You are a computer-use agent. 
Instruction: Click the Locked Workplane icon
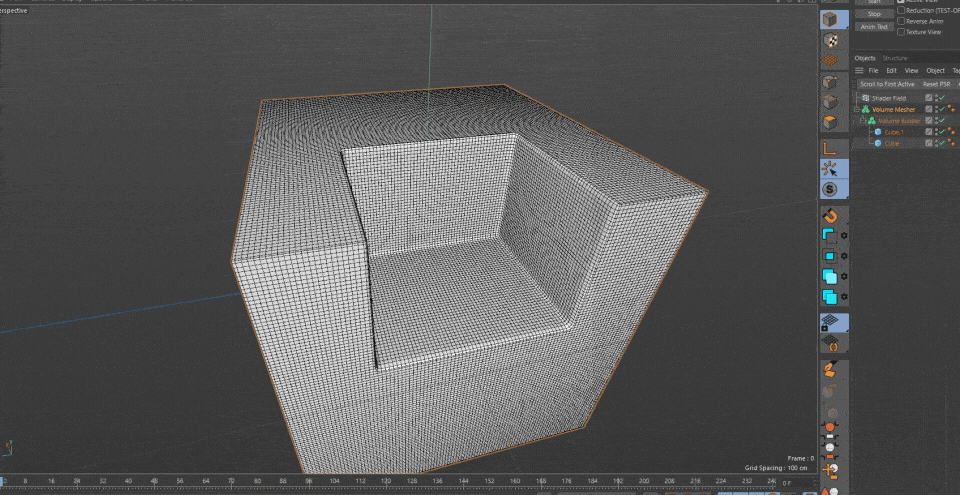point(829,322)
